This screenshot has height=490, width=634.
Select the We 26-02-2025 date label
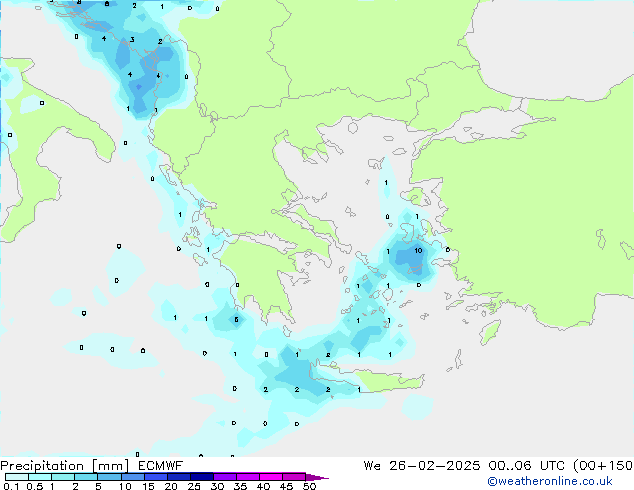(x=422, y=466)
